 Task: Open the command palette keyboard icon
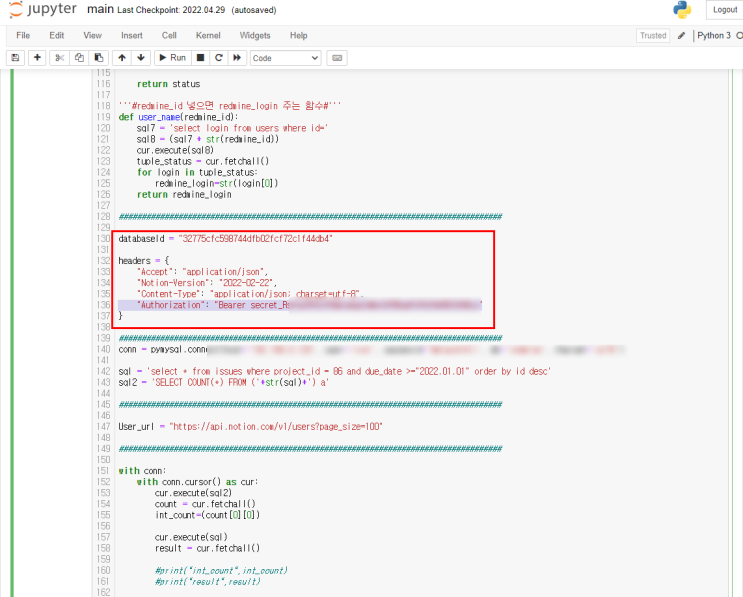coord(337,58)
